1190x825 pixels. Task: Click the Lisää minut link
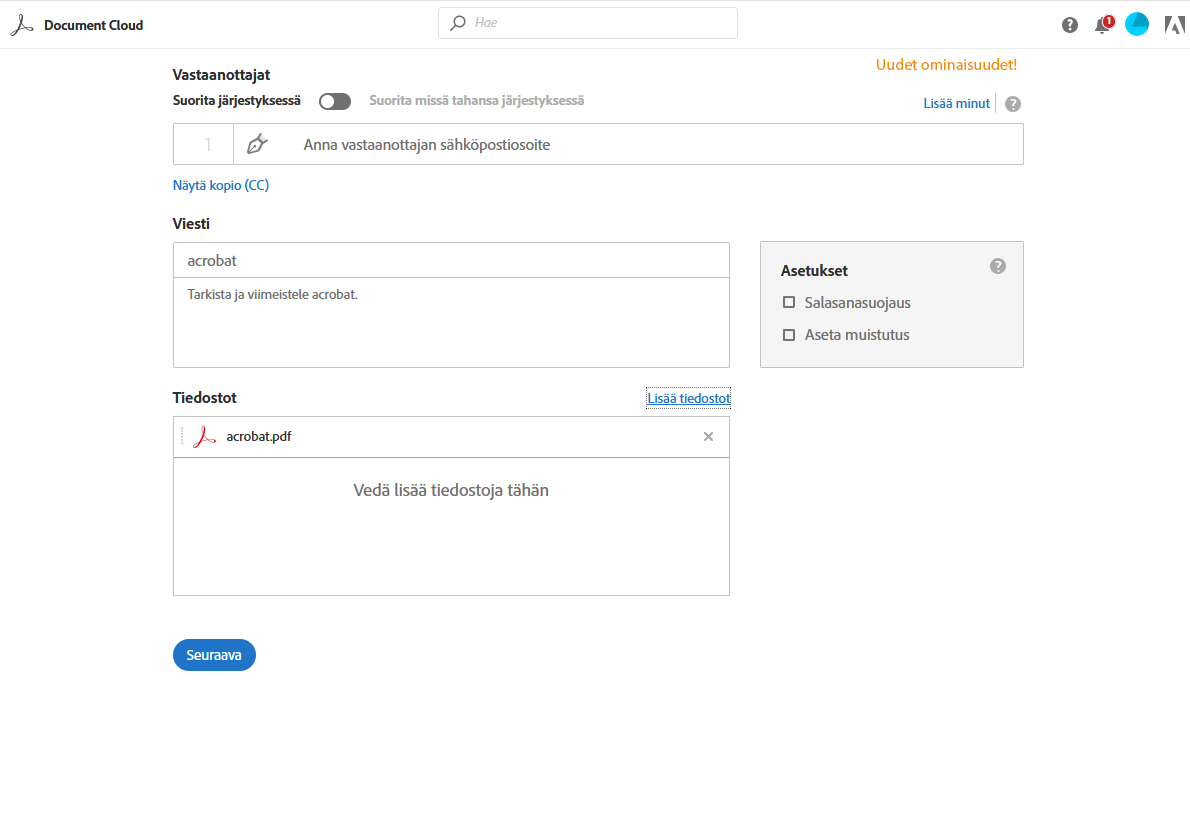click(956, 104)
